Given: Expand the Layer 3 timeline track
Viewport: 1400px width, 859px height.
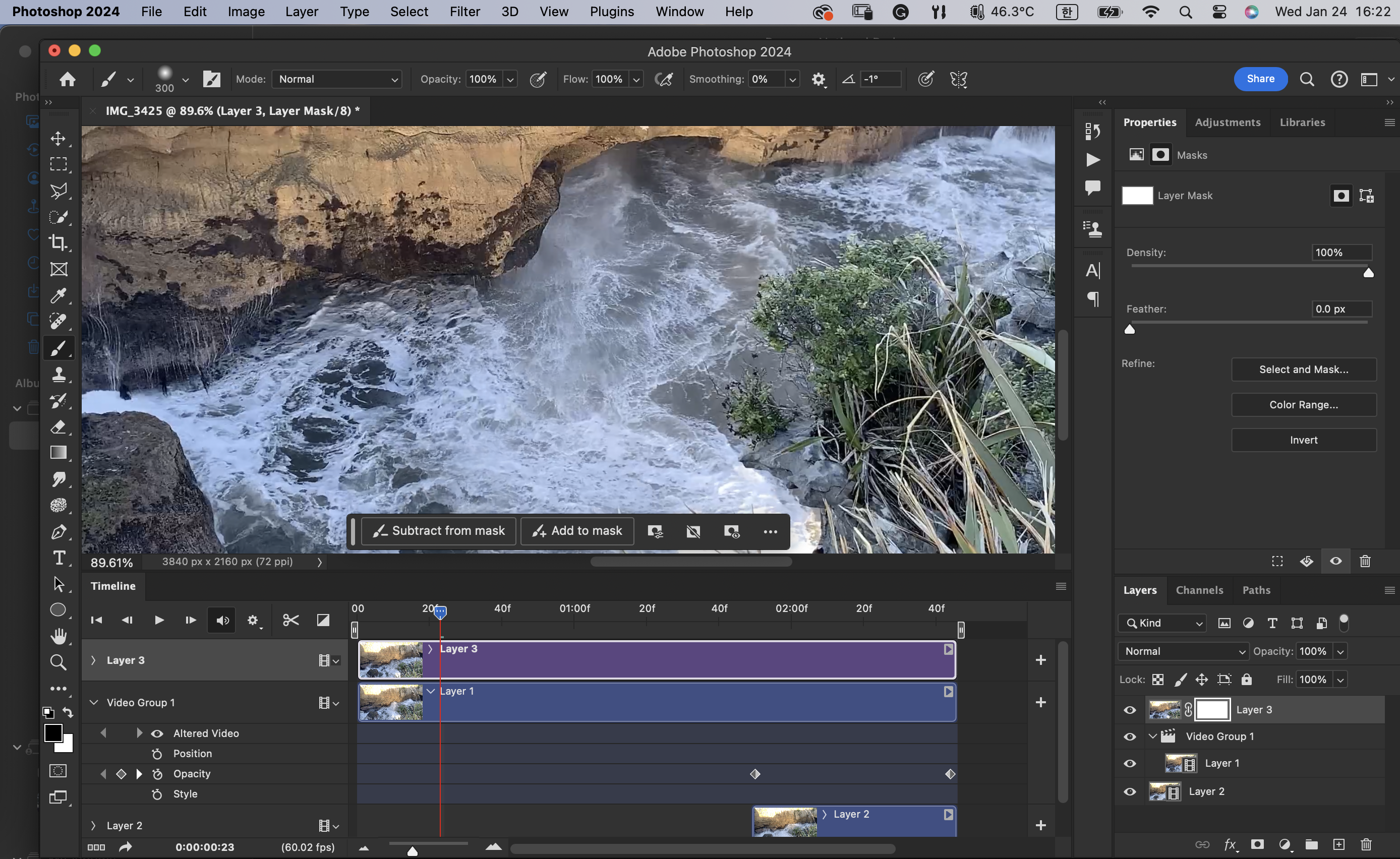Looking at the screenshot, I should [x=94, y=660].
